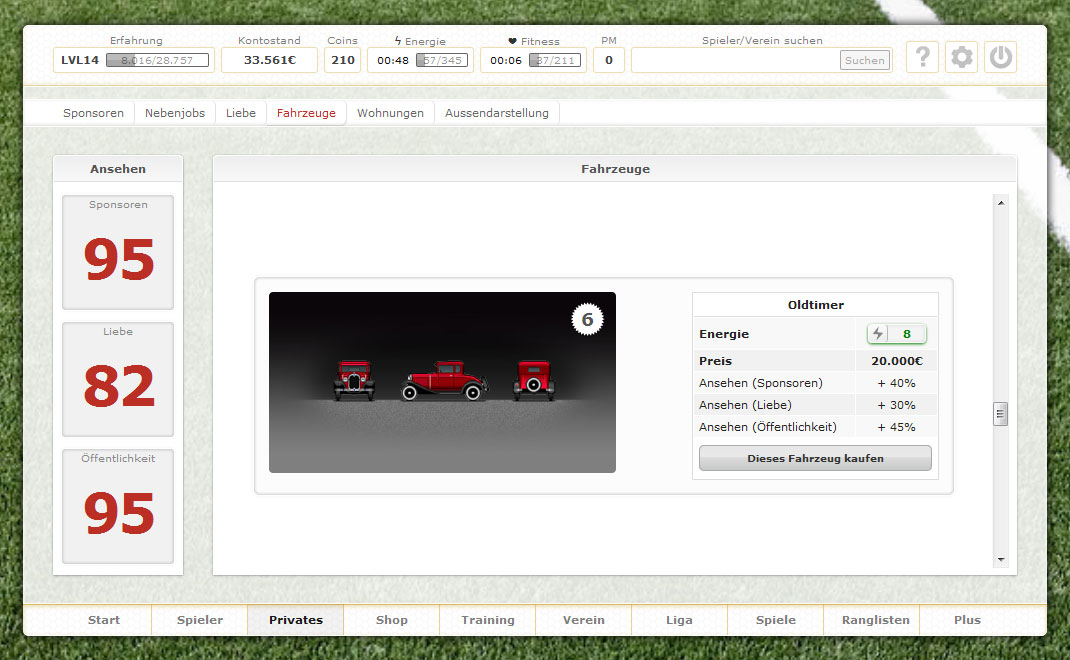Go to Start in bottom navigation
Image resolution: width=1070 pixels, height=660 pixels.
104,620
